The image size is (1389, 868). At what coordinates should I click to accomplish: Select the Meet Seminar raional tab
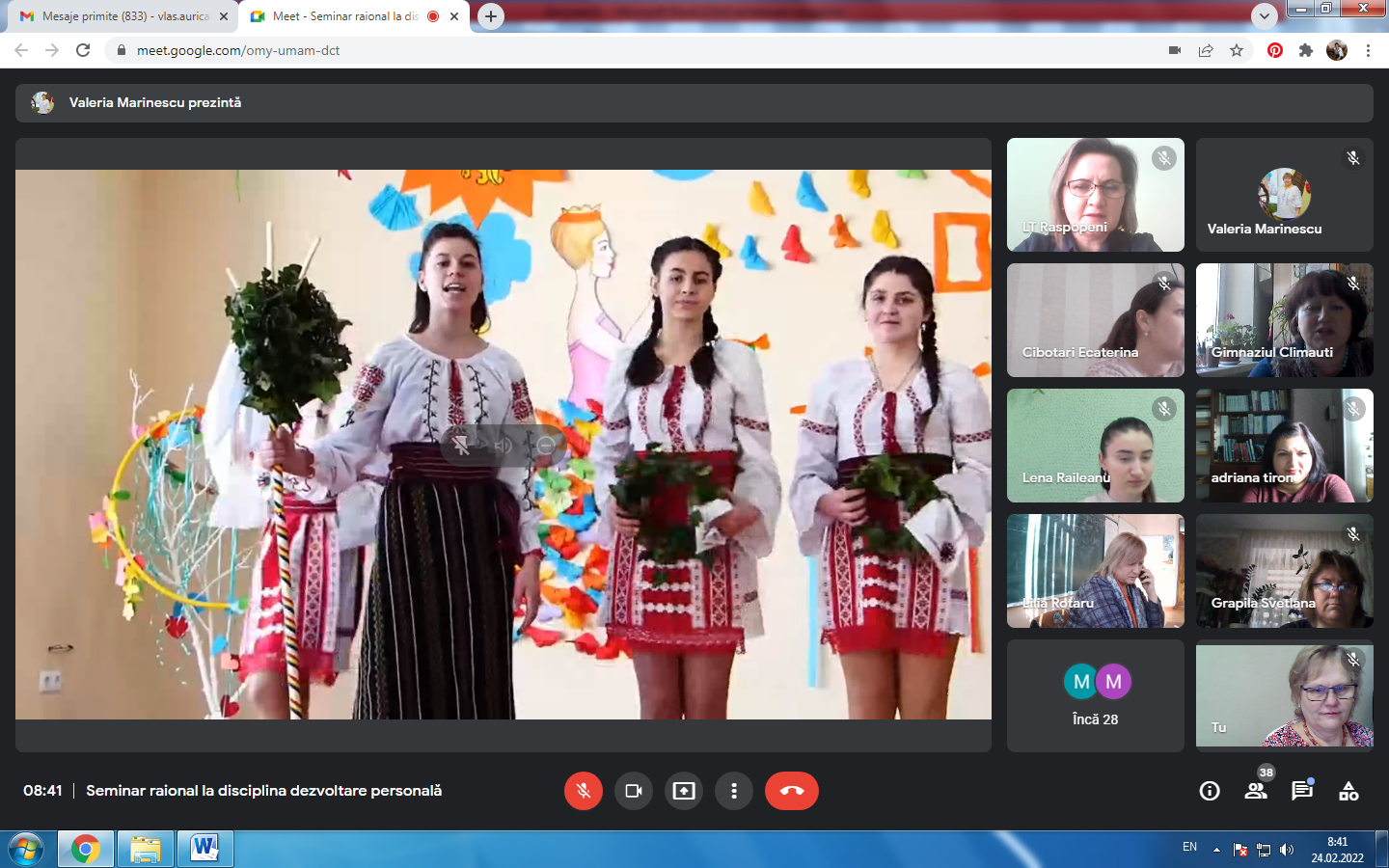click(343, 16)
